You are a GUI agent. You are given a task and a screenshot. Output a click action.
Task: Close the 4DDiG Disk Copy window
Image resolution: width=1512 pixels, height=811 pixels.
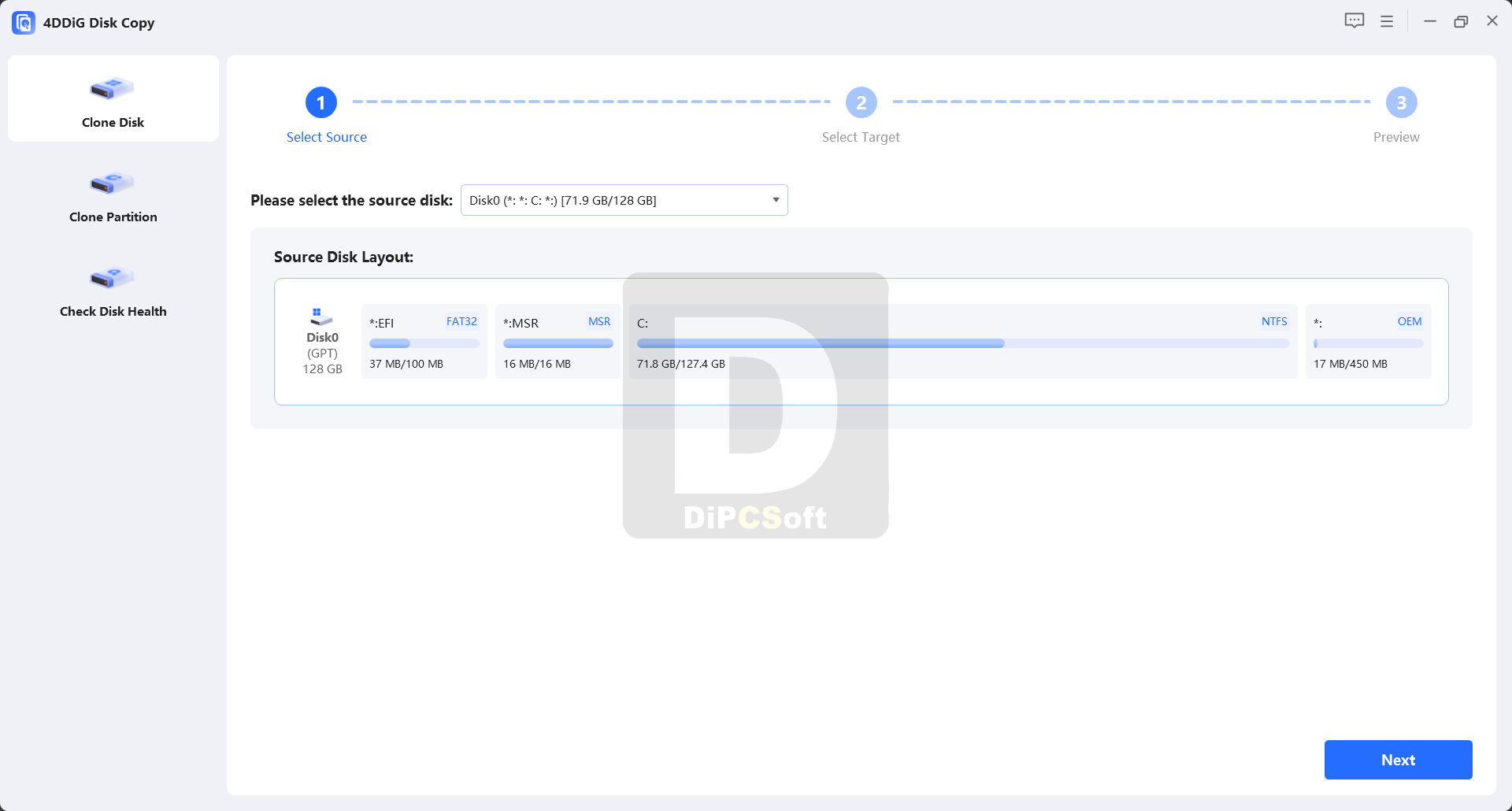1492,21
